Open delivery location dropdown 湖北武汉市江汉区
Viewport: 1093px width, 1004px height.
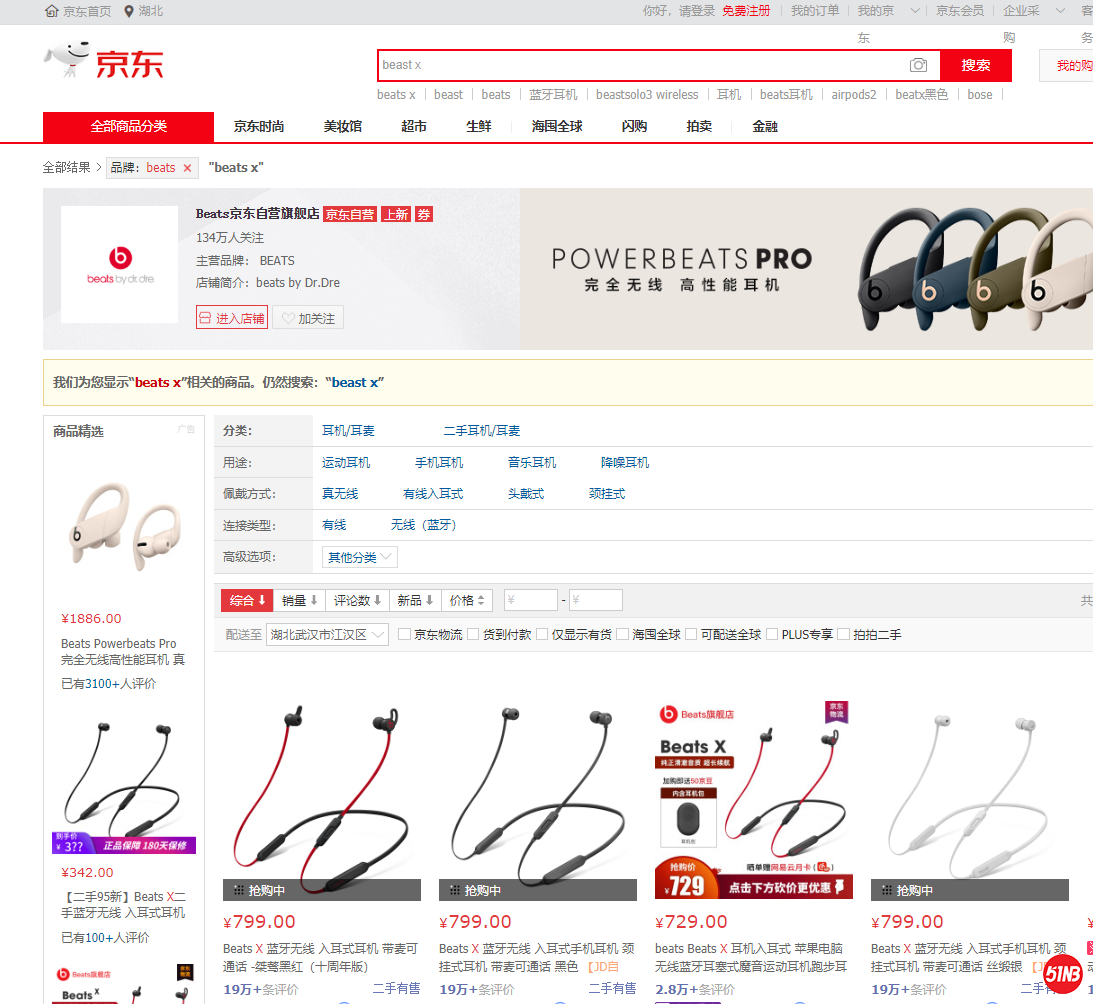pyautogui.click(x=327, y=634)
